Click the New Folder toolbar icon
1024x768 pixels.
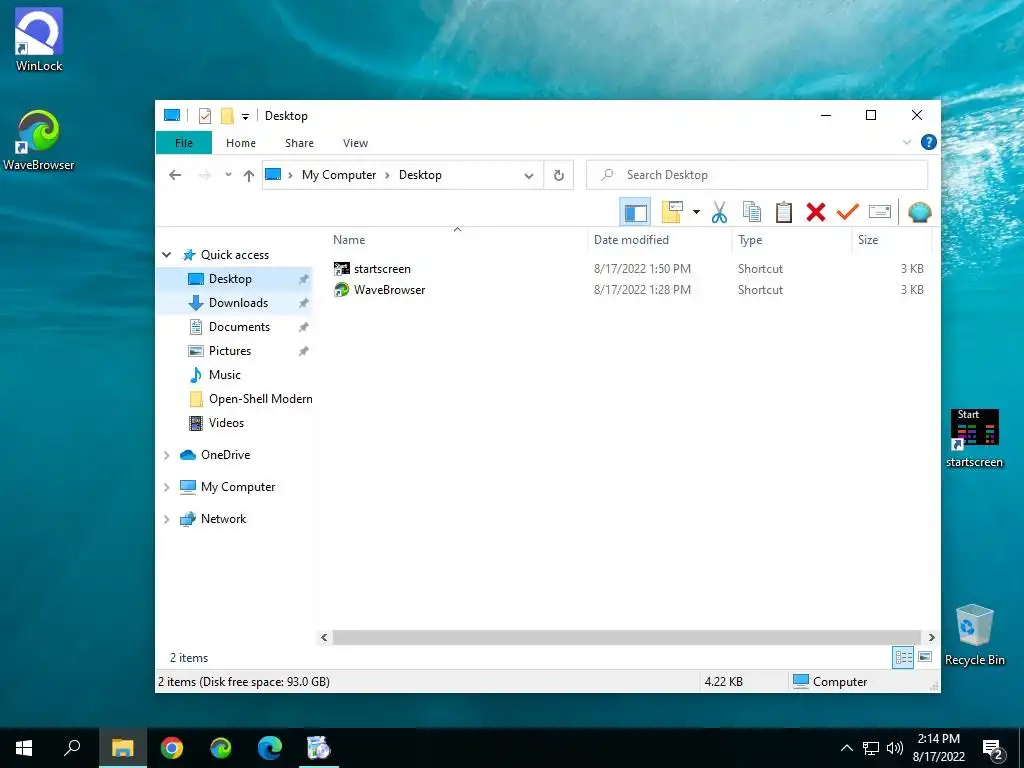coord(672,212)
